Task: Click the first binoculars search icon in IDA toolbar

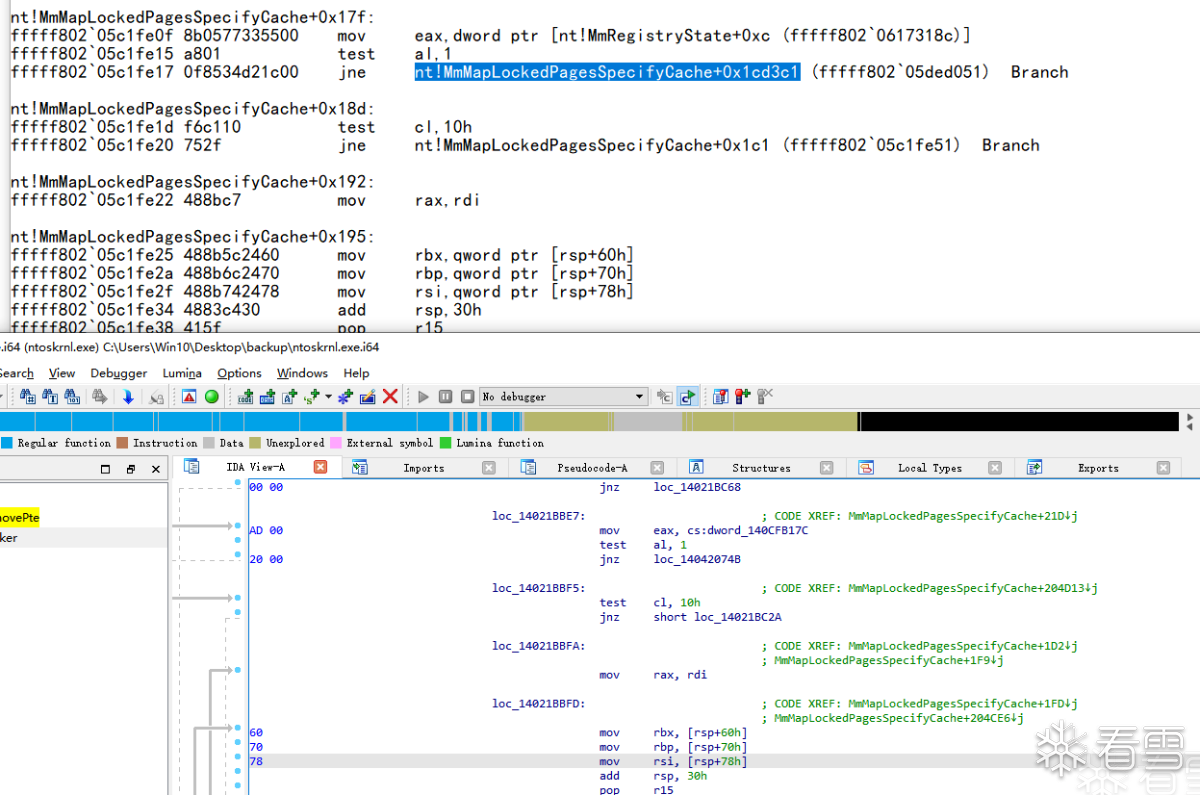Action: click(x=27, y=396)
